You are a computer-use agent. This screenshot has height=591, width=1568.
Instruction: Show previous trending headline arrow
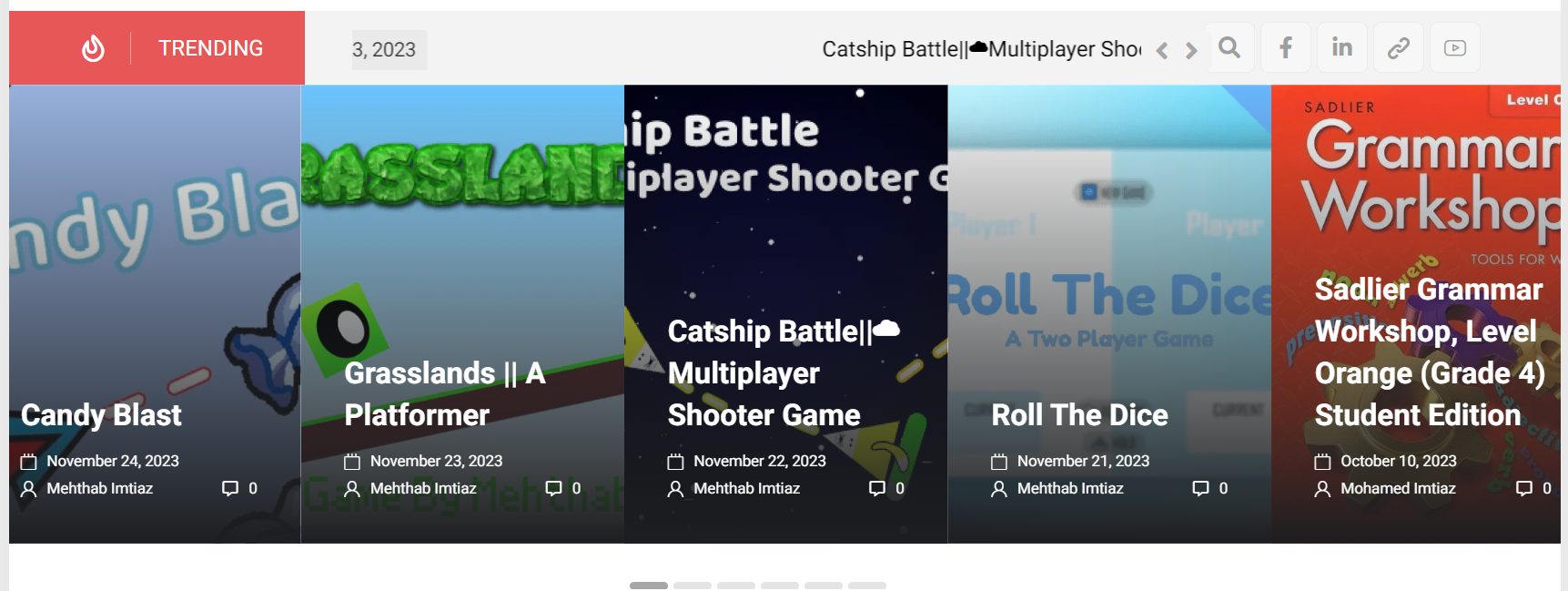tap(1162, 50)
